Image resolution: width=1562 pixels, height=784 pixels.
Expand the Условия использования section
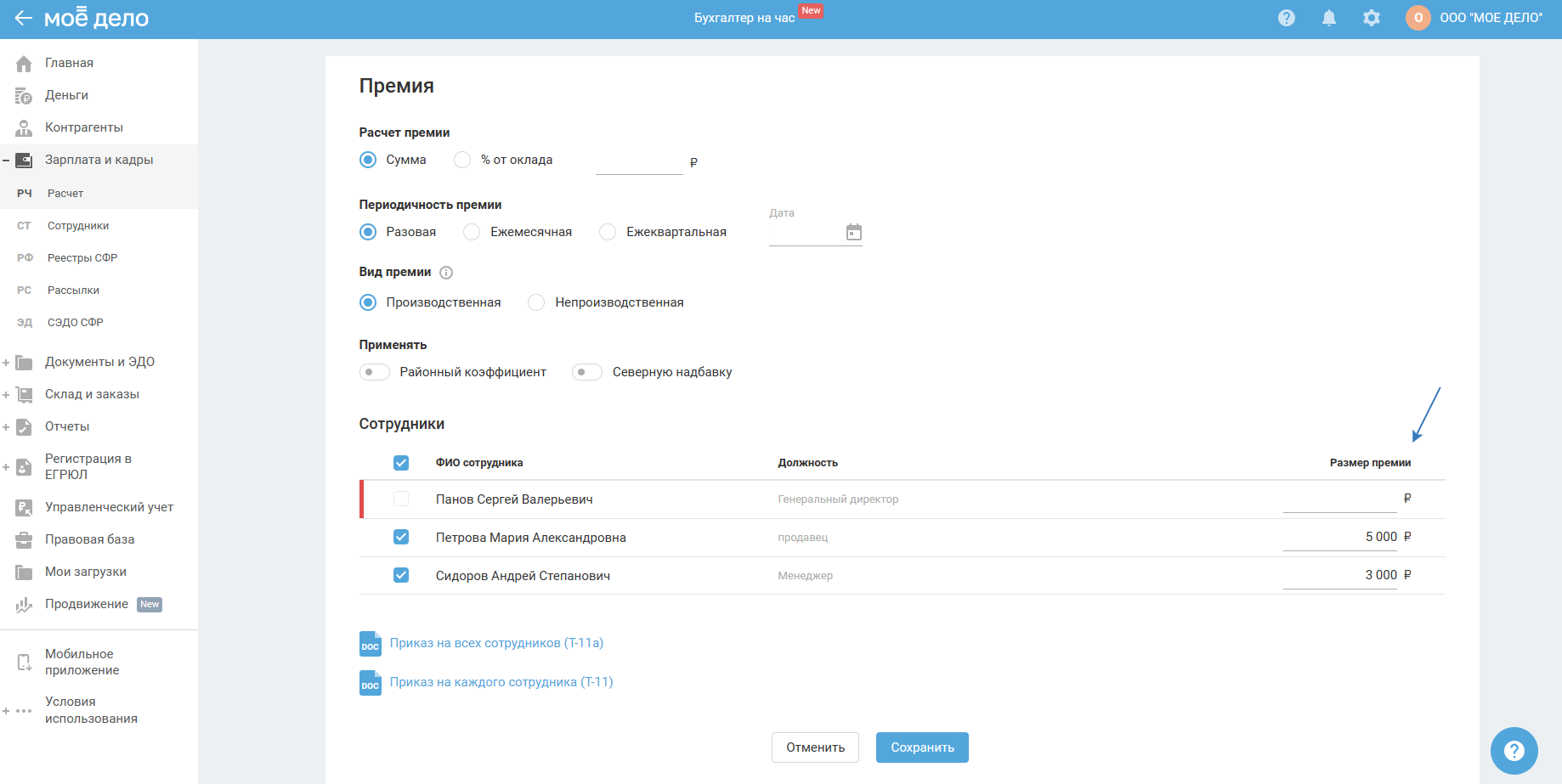[x=6, y=711]
